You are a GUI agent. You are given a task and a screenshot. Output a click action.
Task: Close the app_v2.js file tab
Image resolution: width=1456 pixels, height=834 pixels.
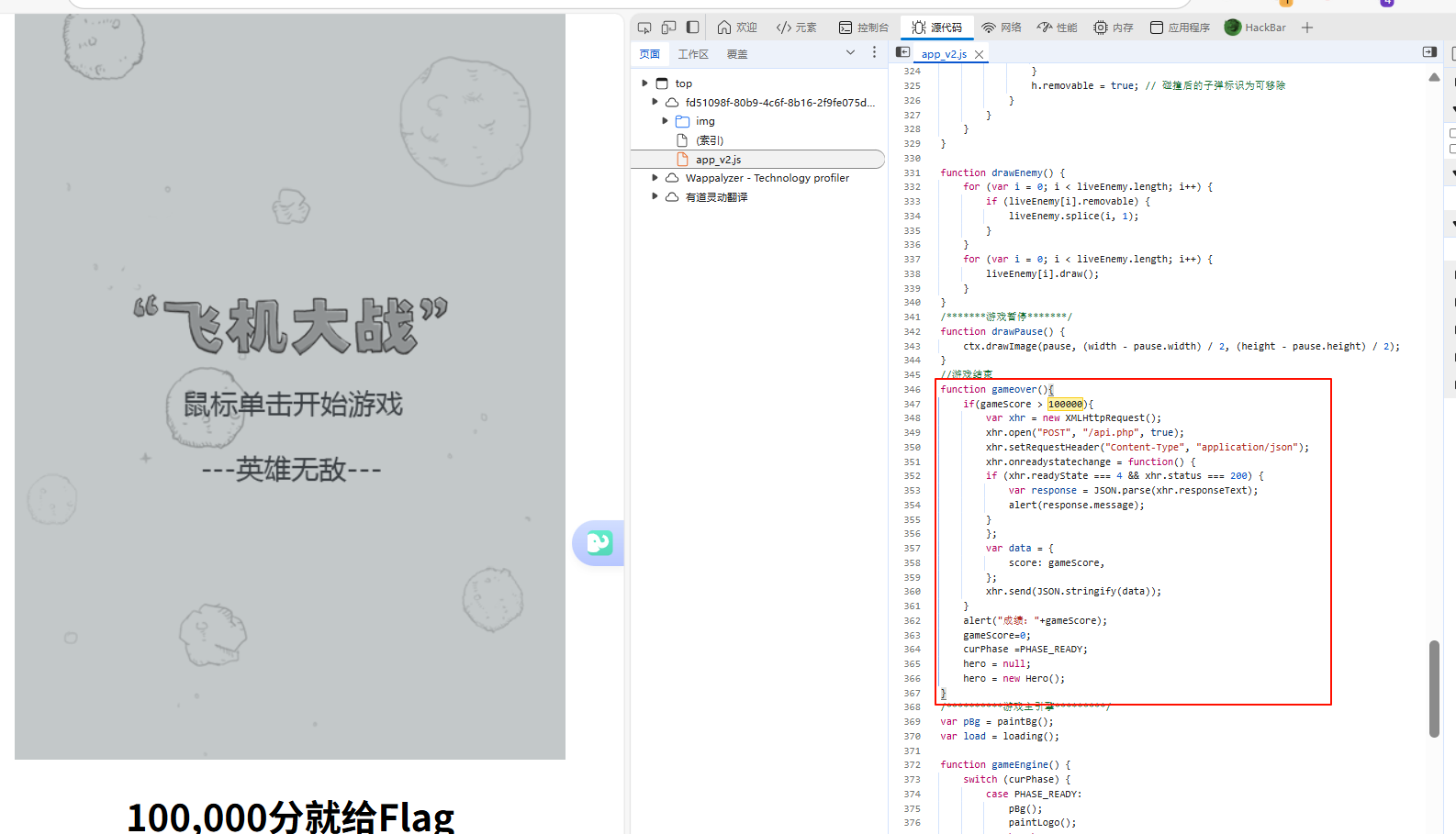coord(980,54)
